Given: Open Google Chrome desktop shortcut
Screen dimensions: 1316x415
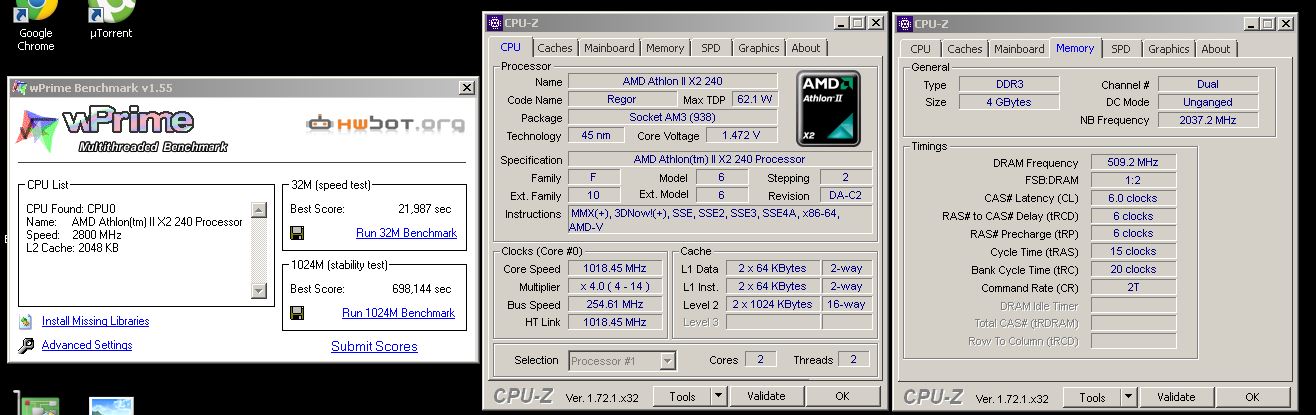Looking at the screenshot, I should pos(36,25).
